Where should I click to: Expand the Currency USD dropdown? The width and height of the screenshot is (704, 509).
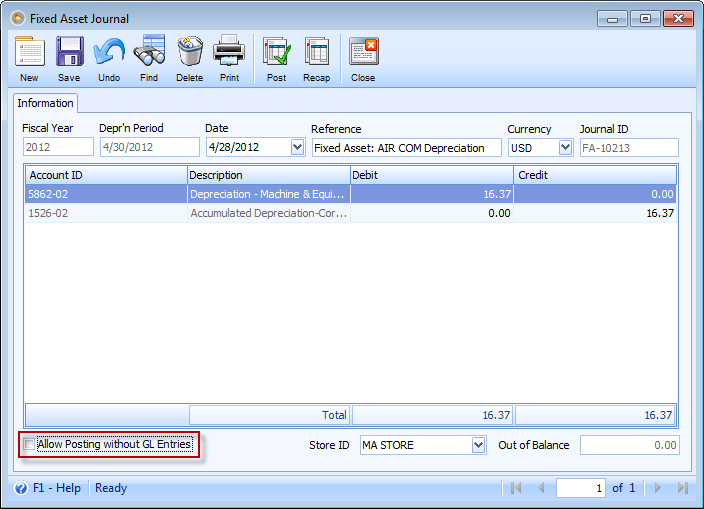565,147
